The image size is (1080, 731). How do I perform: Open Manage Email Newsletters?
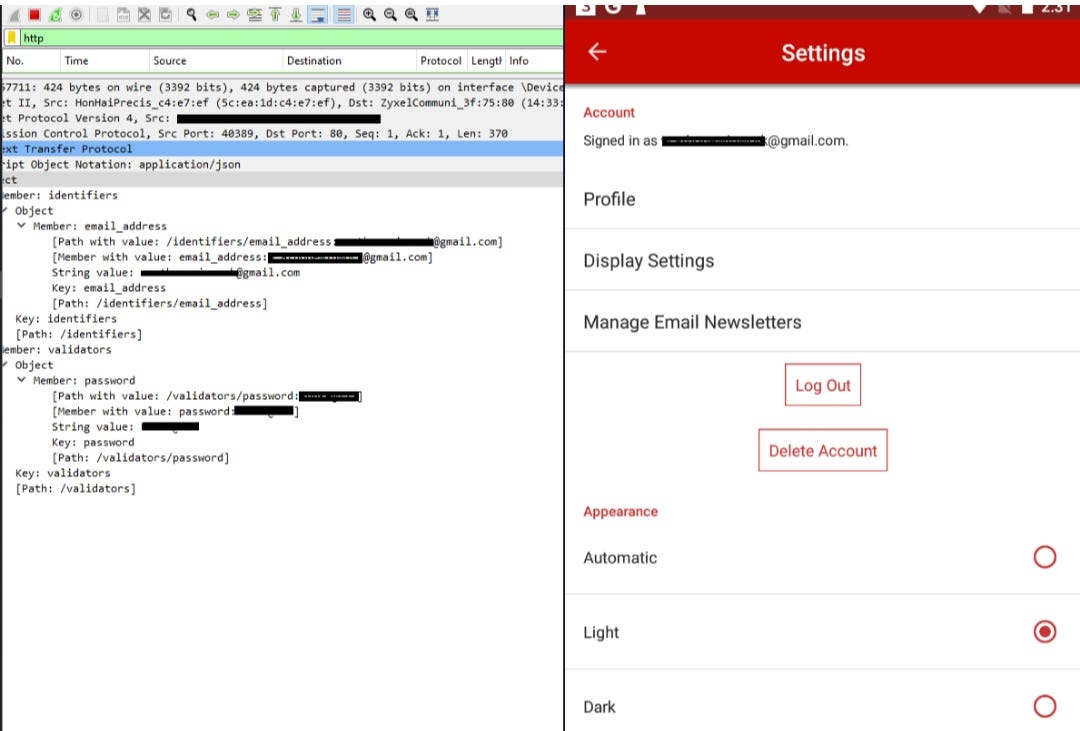692,322
